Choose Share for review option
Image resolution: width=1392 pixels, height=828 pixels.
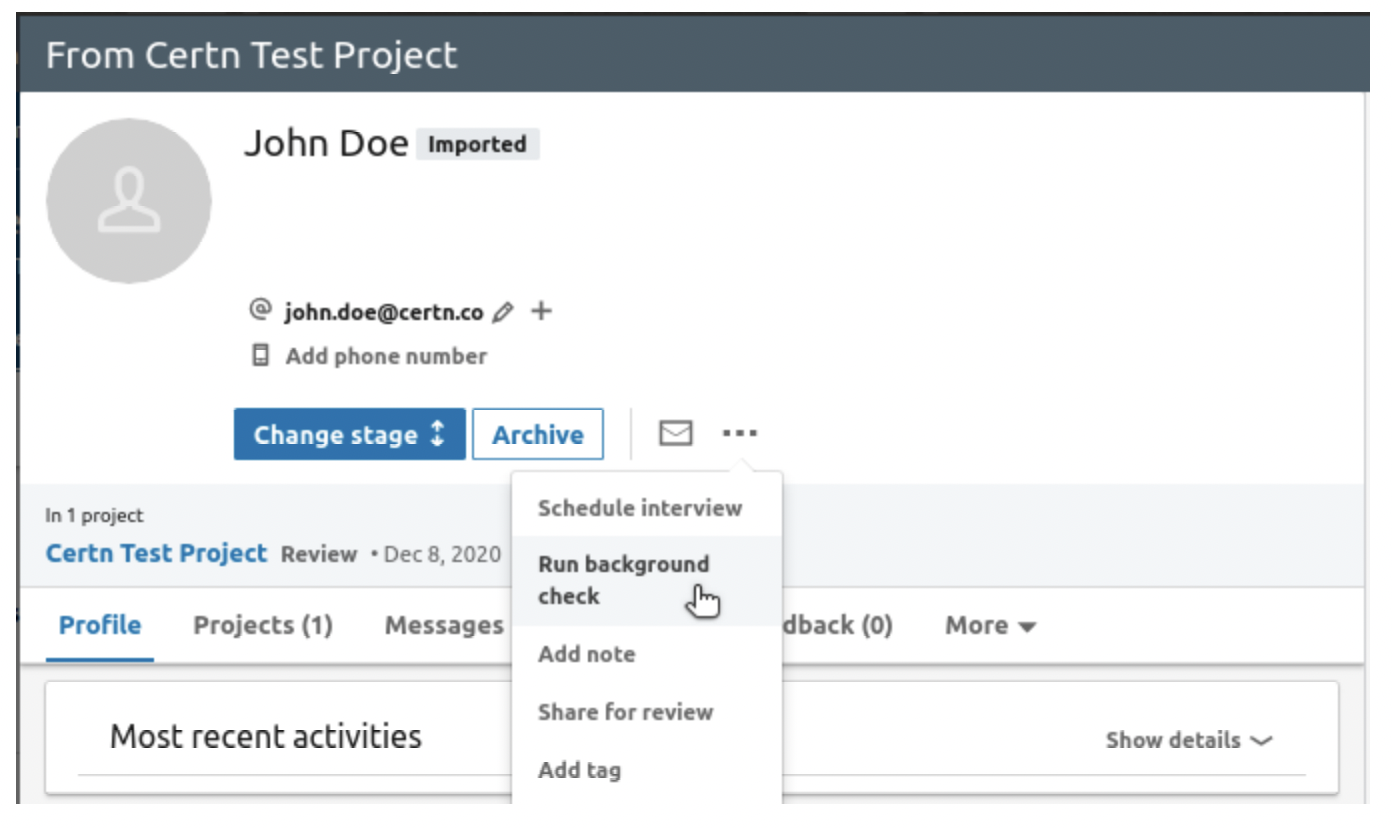(x=625, y=712)
